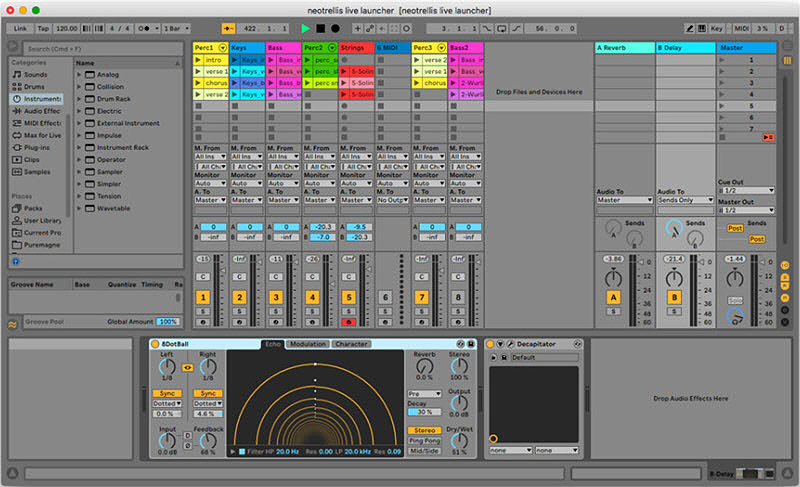Toggle track 5 arm record button
This screenshot has width=800, height=487.
click(349, 323)
